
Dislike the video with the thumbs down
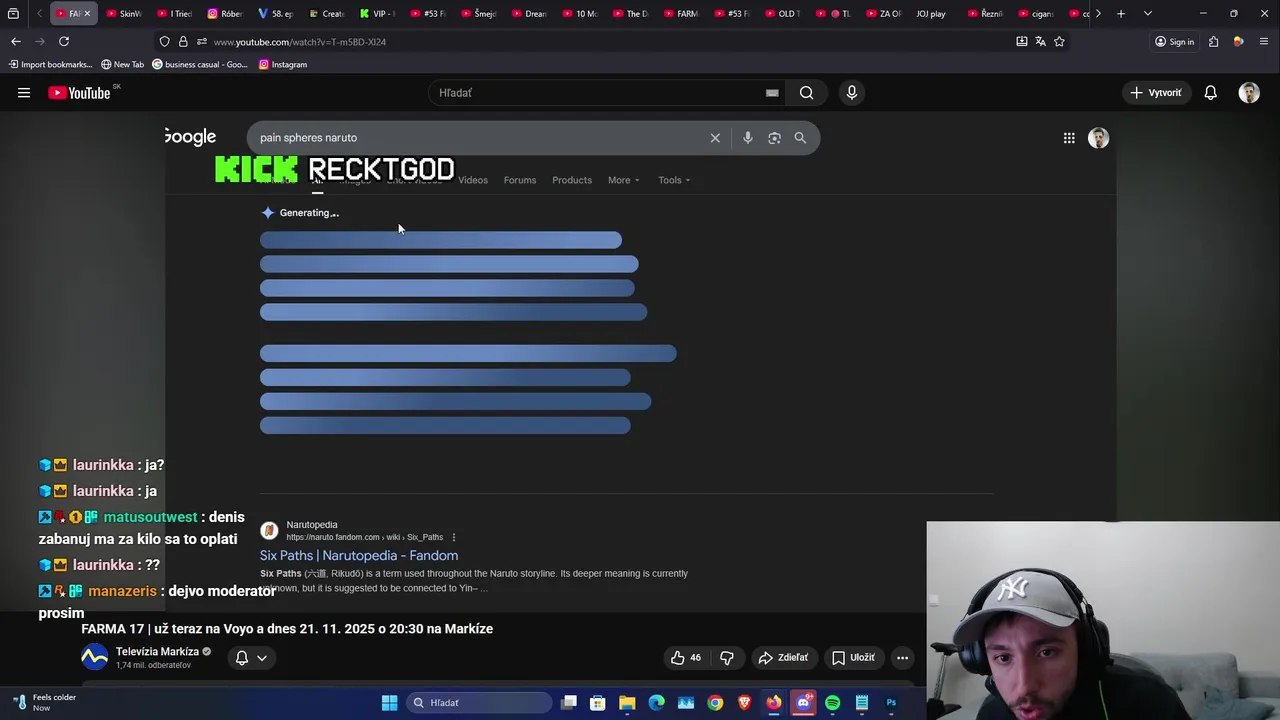(x=727, y=657)
